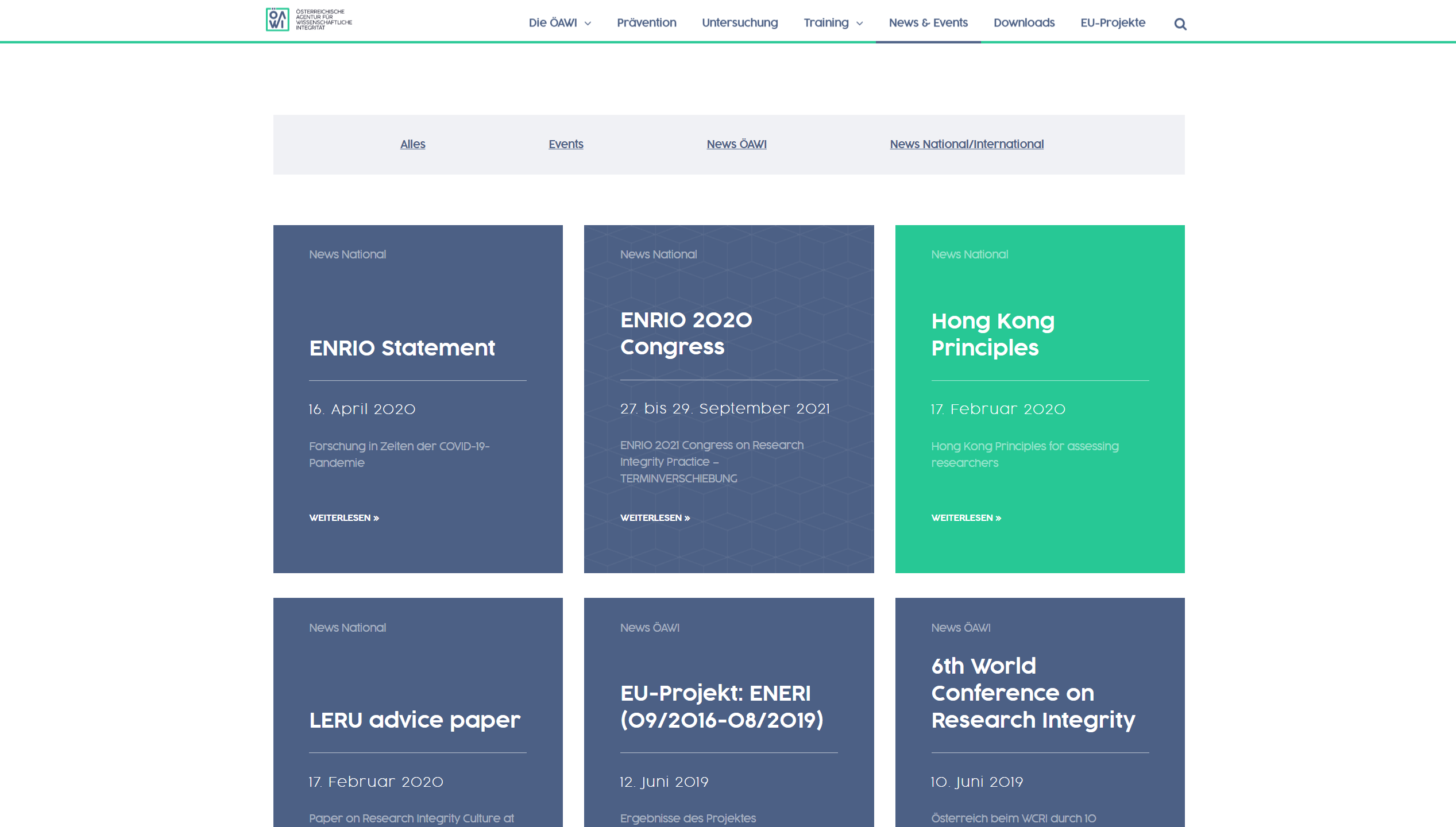Click WEITERLESEN on ENRIO Statement card
The image size is (1456, 827).
click(x=344, y=518)
